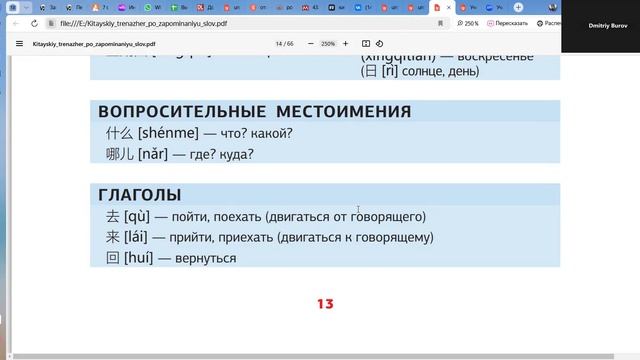
Task: Click the line 哪儿 [nǎr] — где? куда?
Action: click(x=180, y=154)
